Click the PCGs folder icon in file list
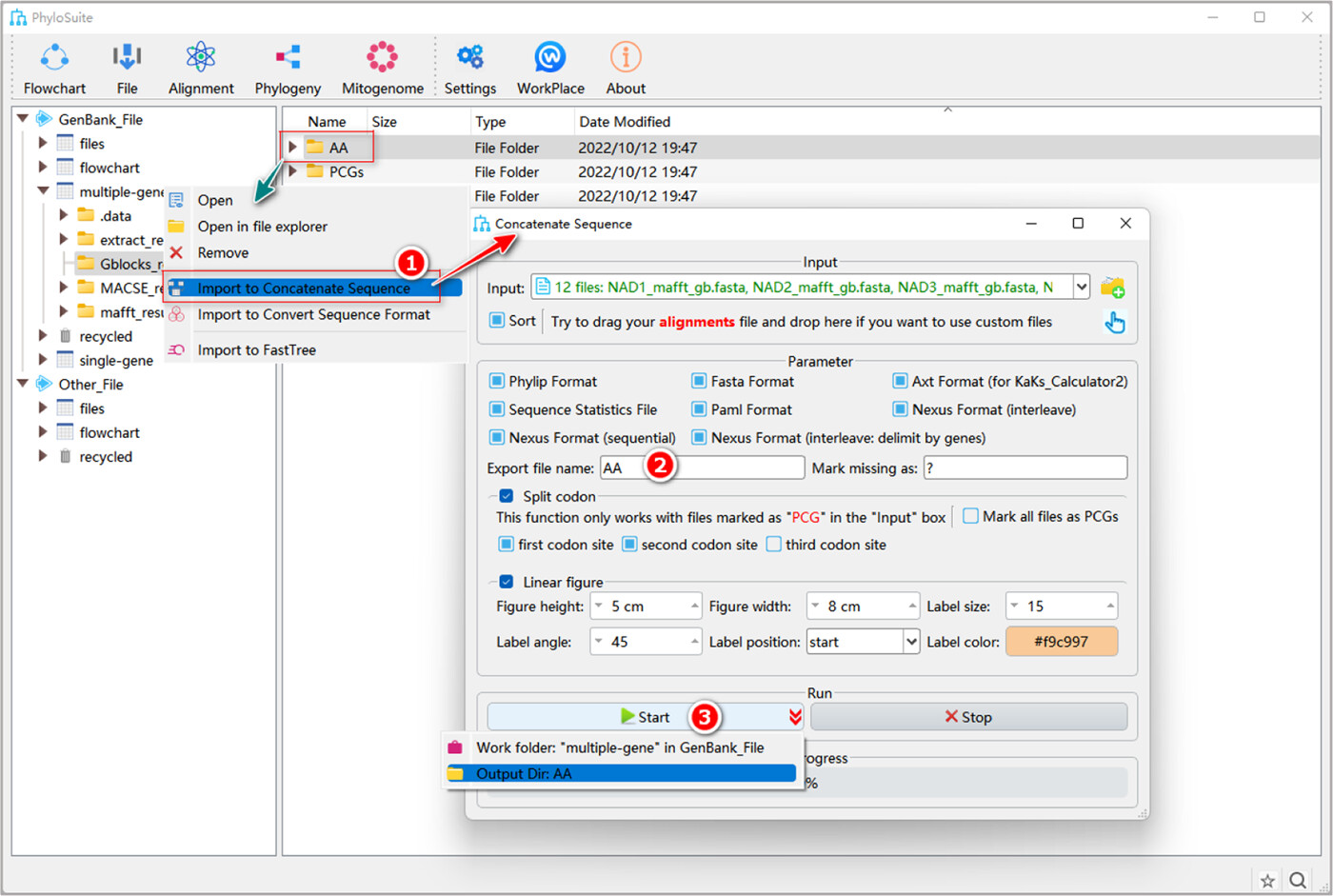The width and height of the screenshot is (1333, 896). click(315, 171)
